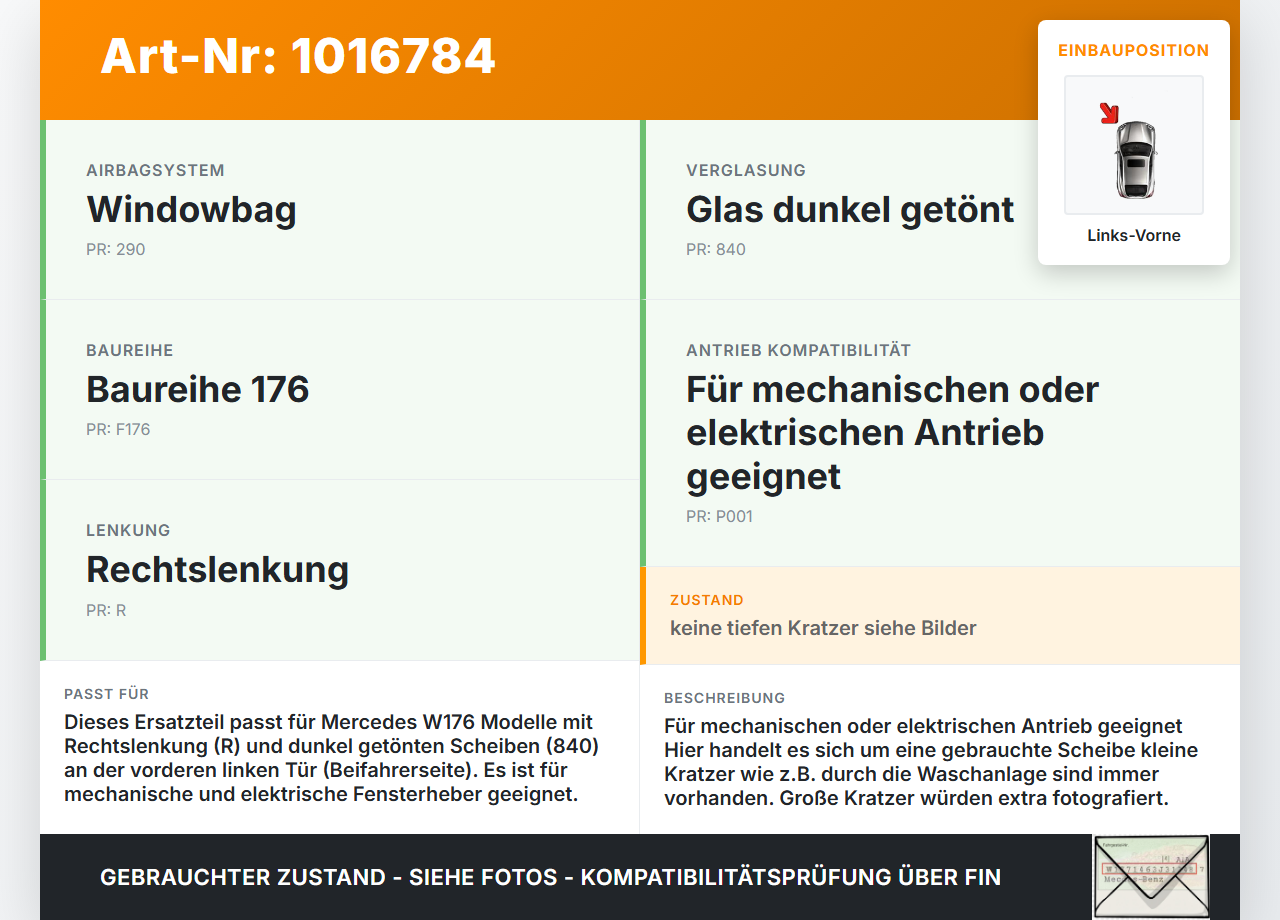Expand the Passt für description section
Screen dimensions: 1280x920
(x=340, y=750)
